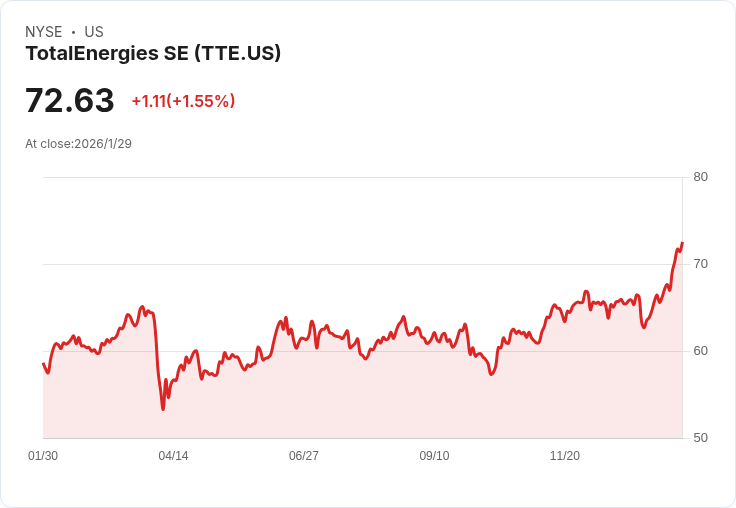
Task: Click the starting point of the price line
Action: click(43, 363)
